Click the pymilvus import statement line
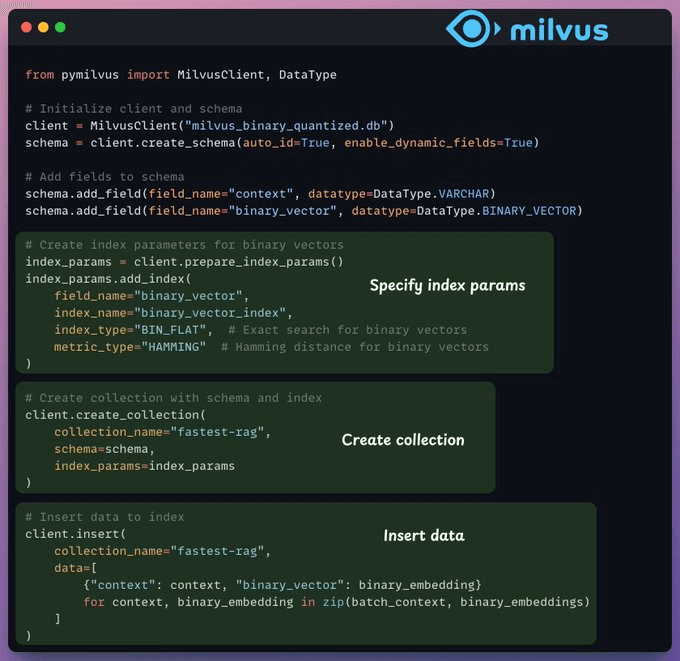Viewport: 680px width, 661px height. [x=181, y=75]
